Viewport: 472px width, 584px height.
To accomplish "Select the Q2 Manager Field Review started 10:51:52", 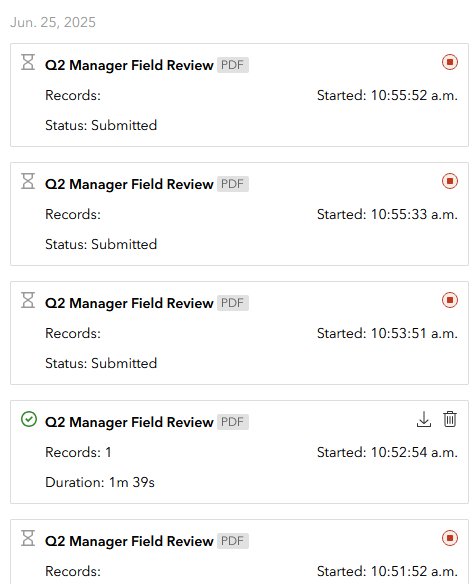I will tap(129, 541).
